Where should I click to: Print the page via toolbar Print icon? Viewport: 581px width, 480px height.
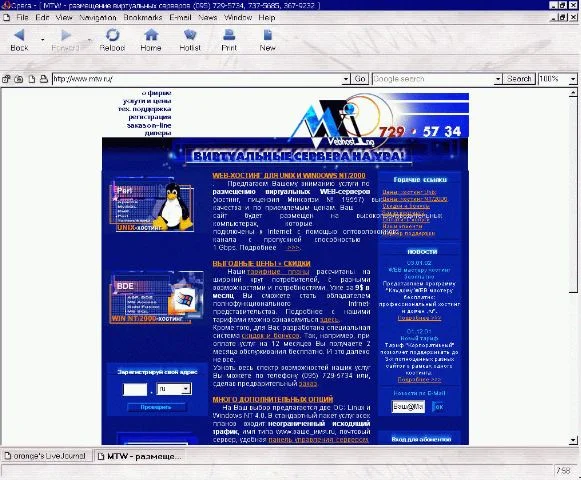coord(229,40)
